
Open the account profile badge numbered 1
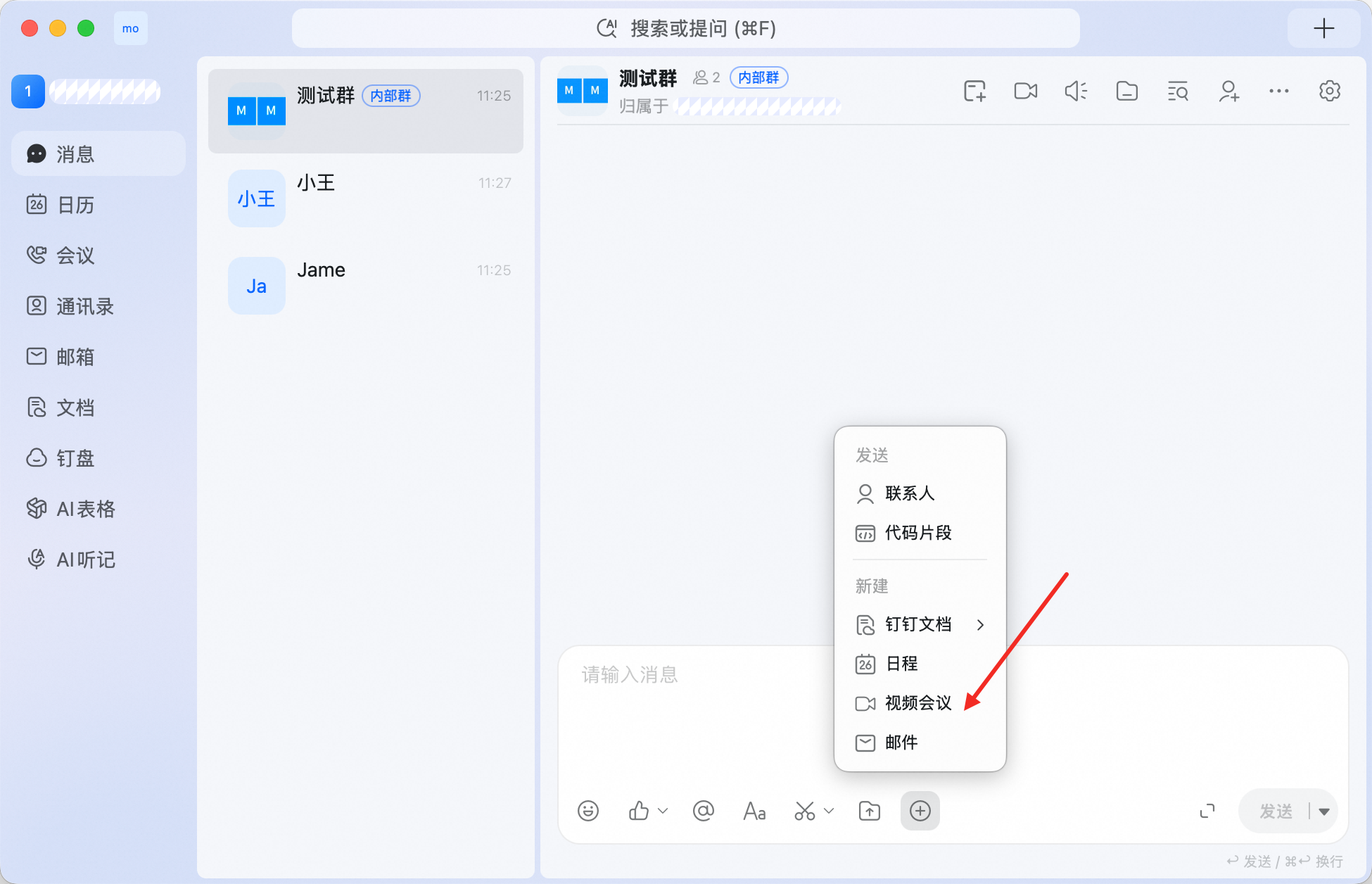tap(28, 91)
